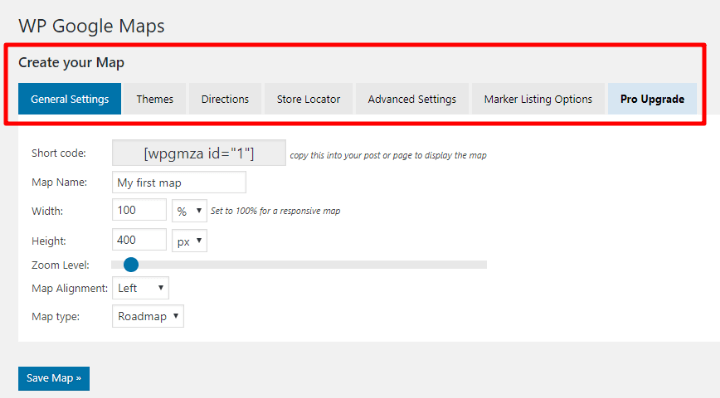Click the Width value field
The width and height of the screenshot is (720, 398).
click(139, 210)
